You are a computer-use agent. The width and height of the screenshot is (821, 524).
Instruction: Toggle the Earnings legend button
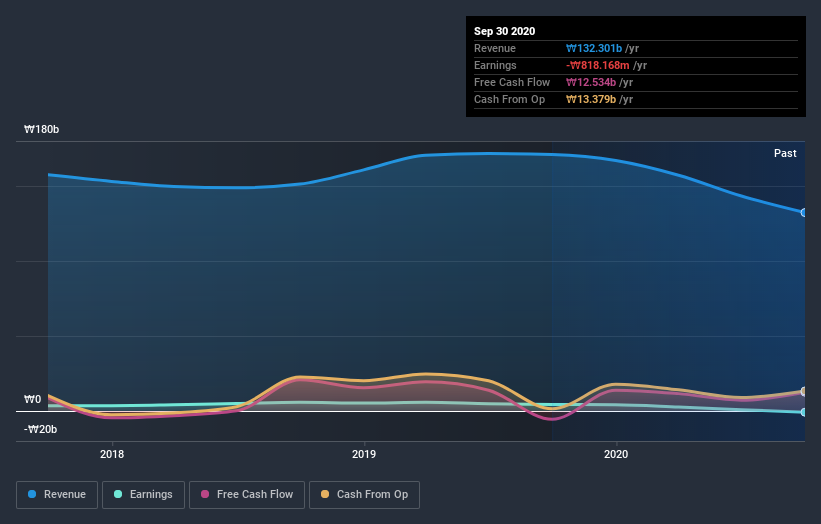click(143, 495)
